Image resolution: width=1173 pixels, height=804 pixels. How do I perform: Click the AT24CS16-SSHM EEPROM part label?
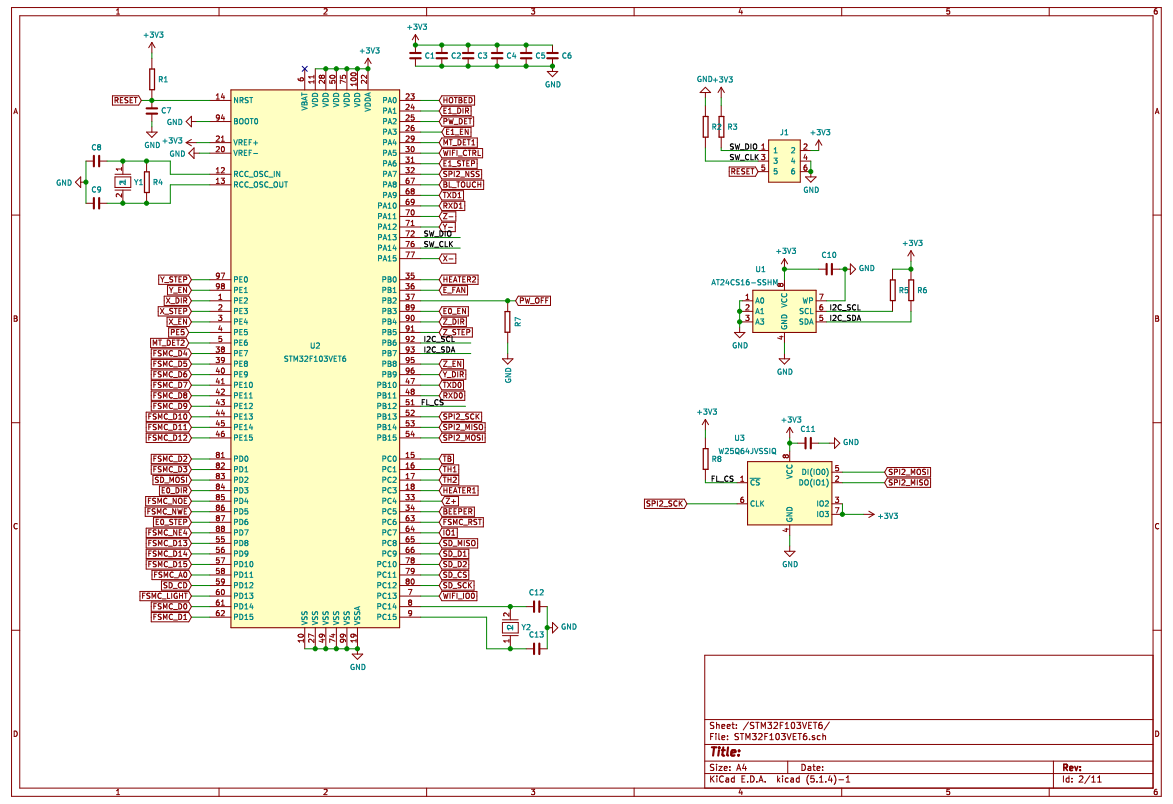[744, 283]
